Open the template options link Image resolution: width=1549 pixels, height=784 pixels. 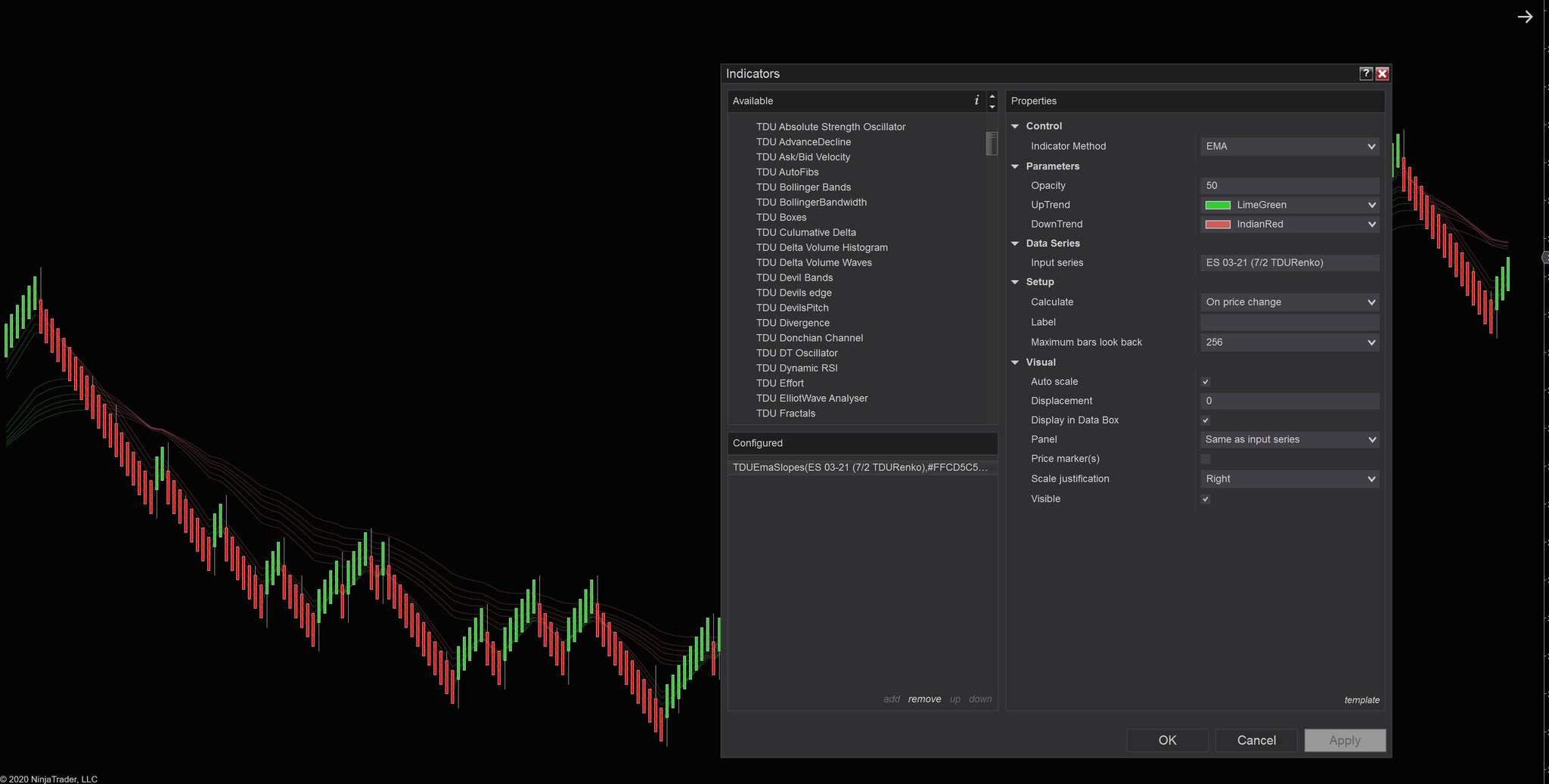tap(1362, 699)
